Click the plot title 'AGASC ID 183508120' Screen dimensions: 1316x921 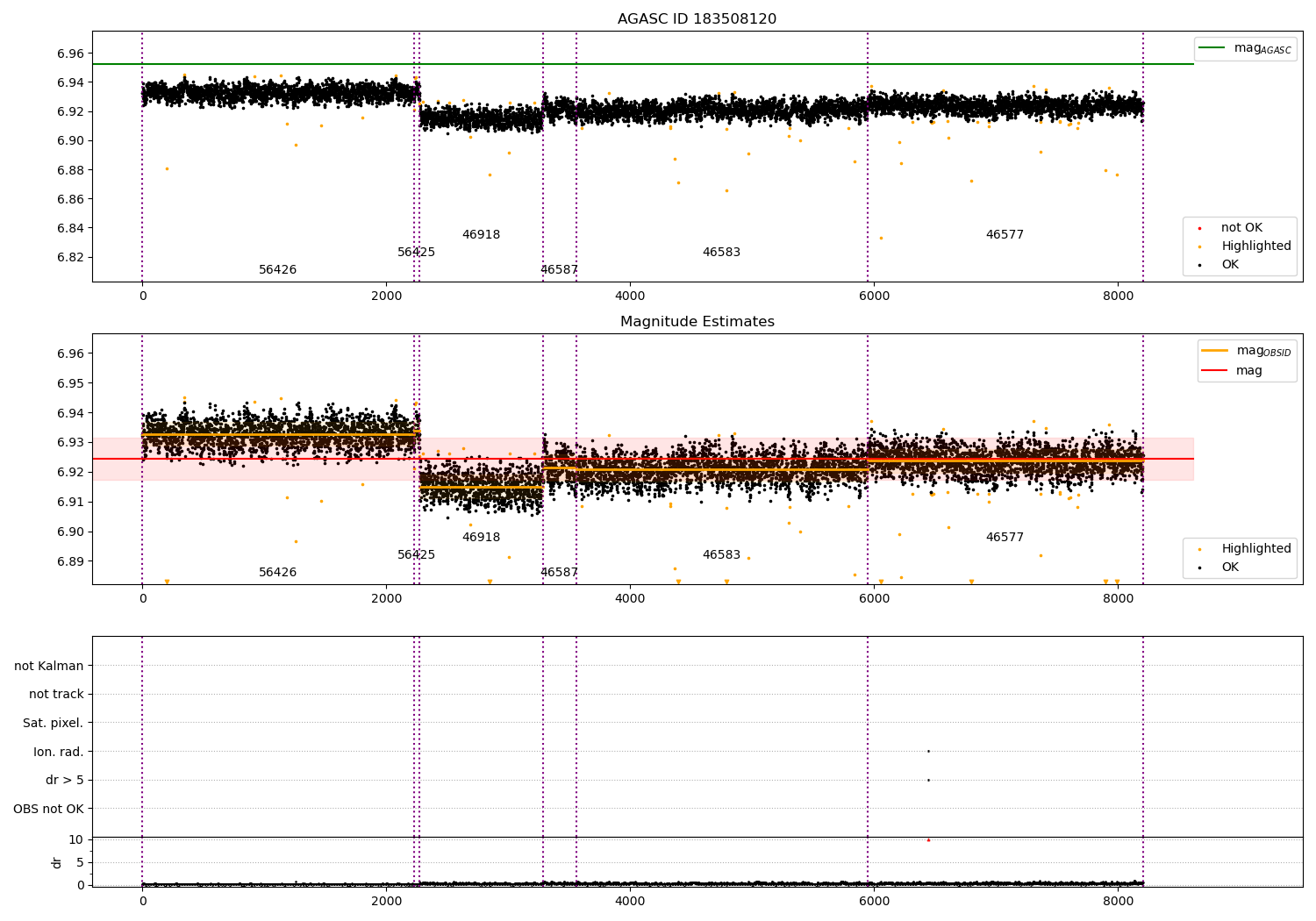tap(697, 19)
